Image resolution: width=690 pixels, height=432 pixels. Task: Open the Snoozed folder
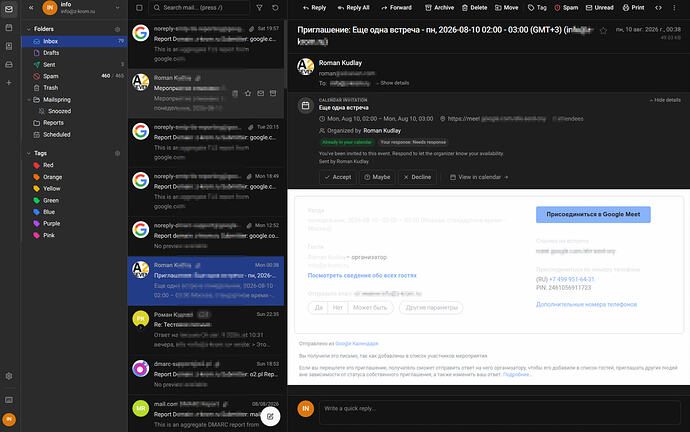(74, 111)
